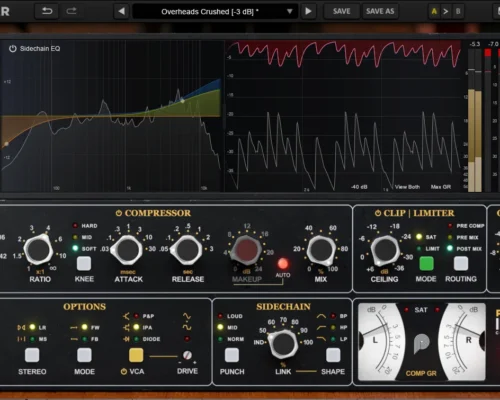Click the LR stereo icon
This screenshot has width=500, height=400.
21,328
